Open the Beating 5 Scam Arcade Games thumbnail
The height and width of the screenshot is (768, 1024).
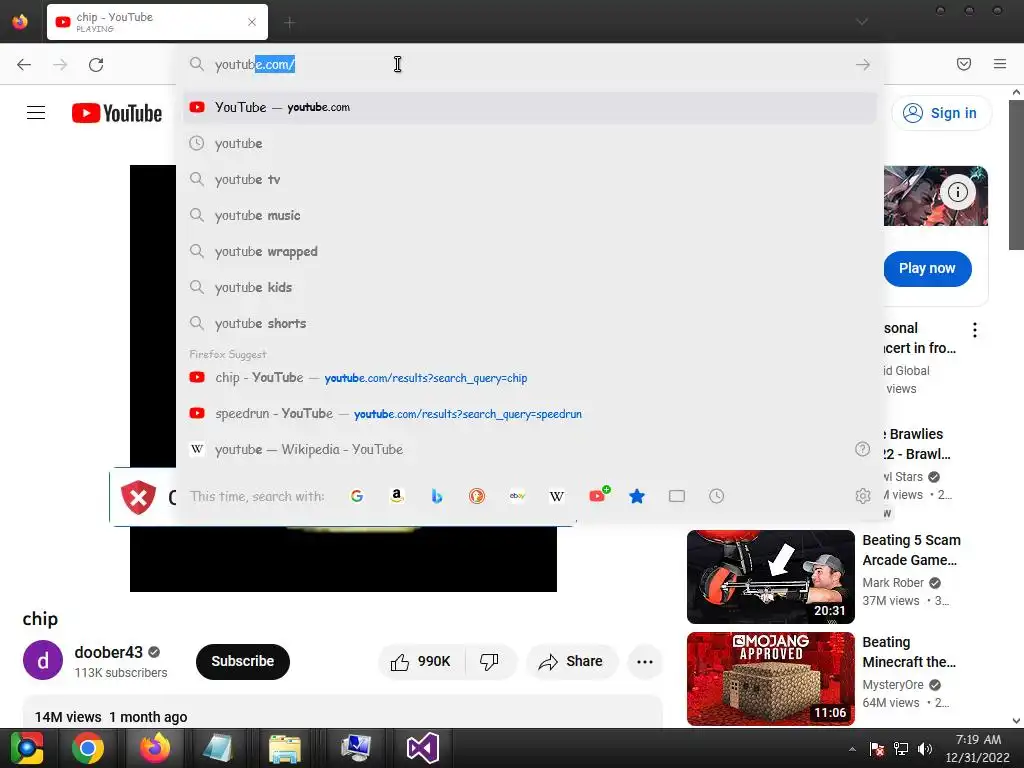coord(771,577)
